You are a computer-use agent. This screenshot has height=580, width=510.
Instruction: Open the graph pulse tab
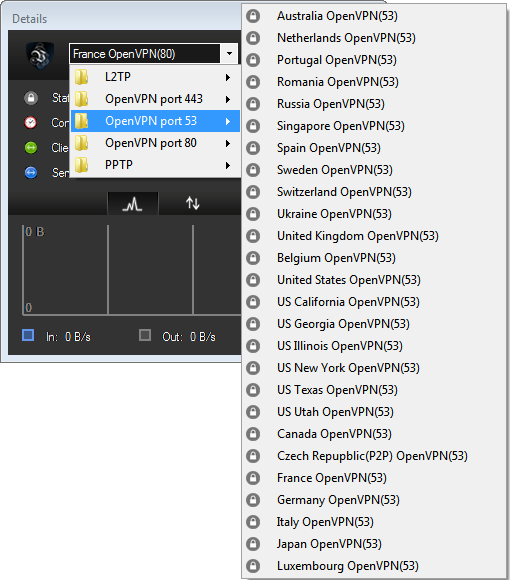click(x=133, y=203)
